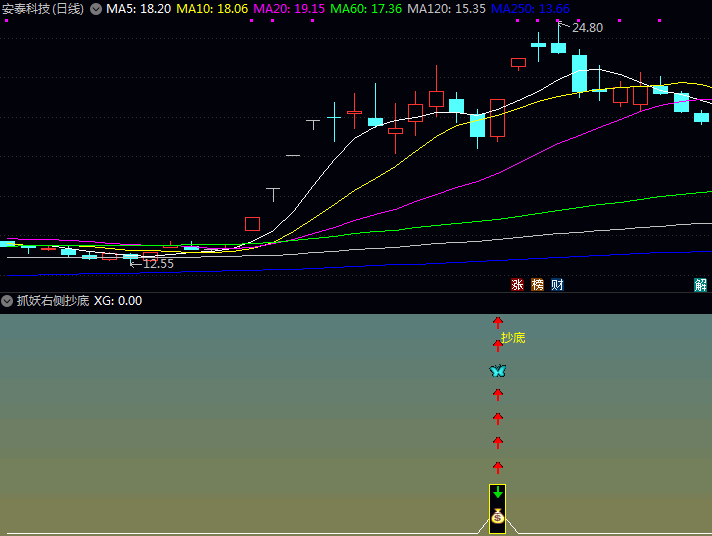Expand the 抓妖右侧抄底 indicator dropdown arrow
Screen dimensions: 712x536
pos(7,301)
